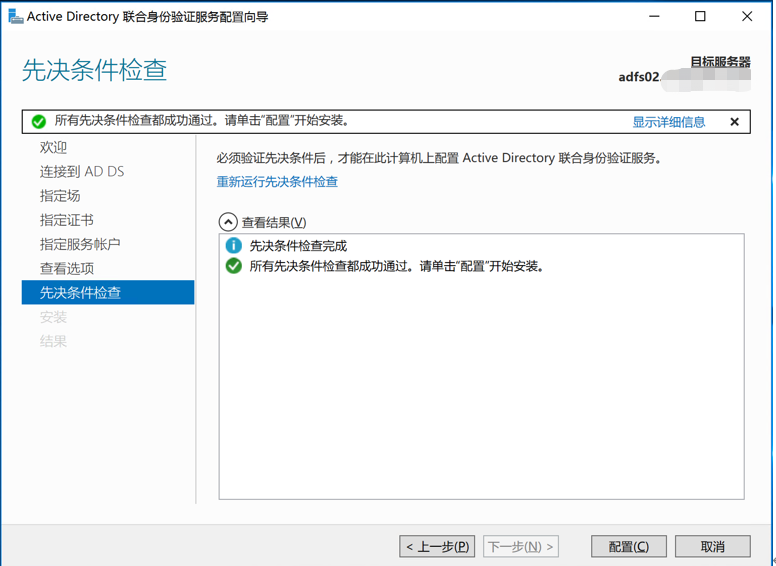
Task: Click the disabled 安装 step
Action: [x=53, y=317]
